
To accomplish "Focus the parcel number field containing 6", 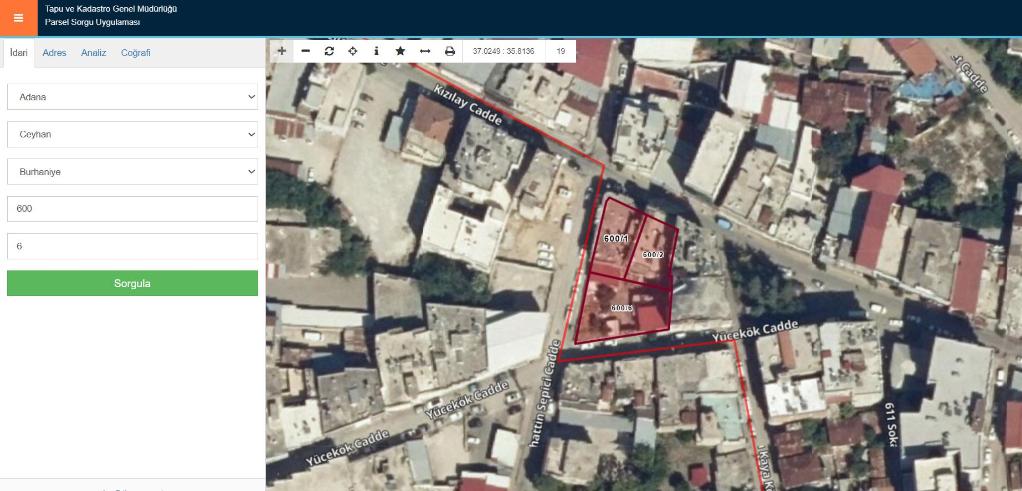I will coord(132,246).
